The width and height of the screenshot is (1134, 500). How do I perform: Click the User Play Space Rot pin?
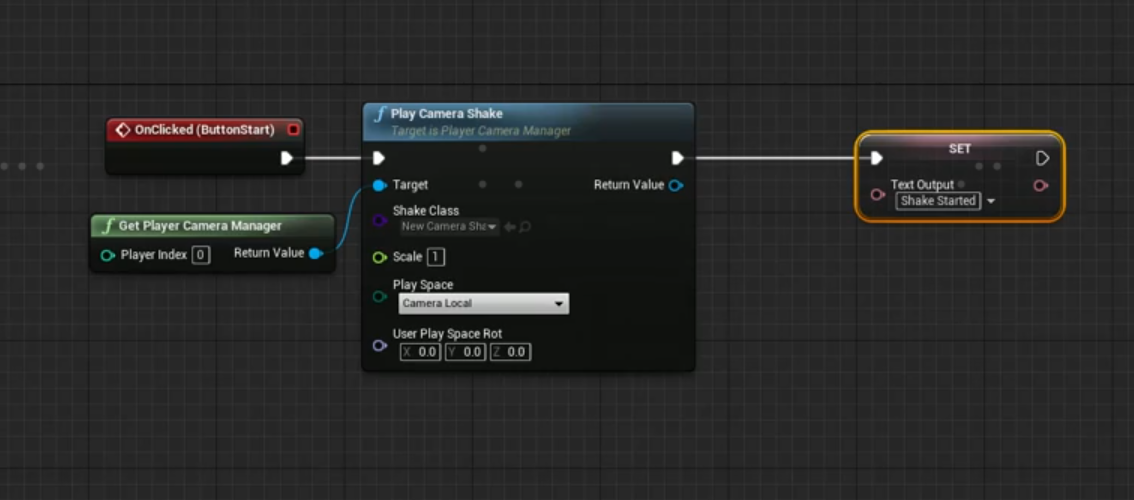[379, 345]
